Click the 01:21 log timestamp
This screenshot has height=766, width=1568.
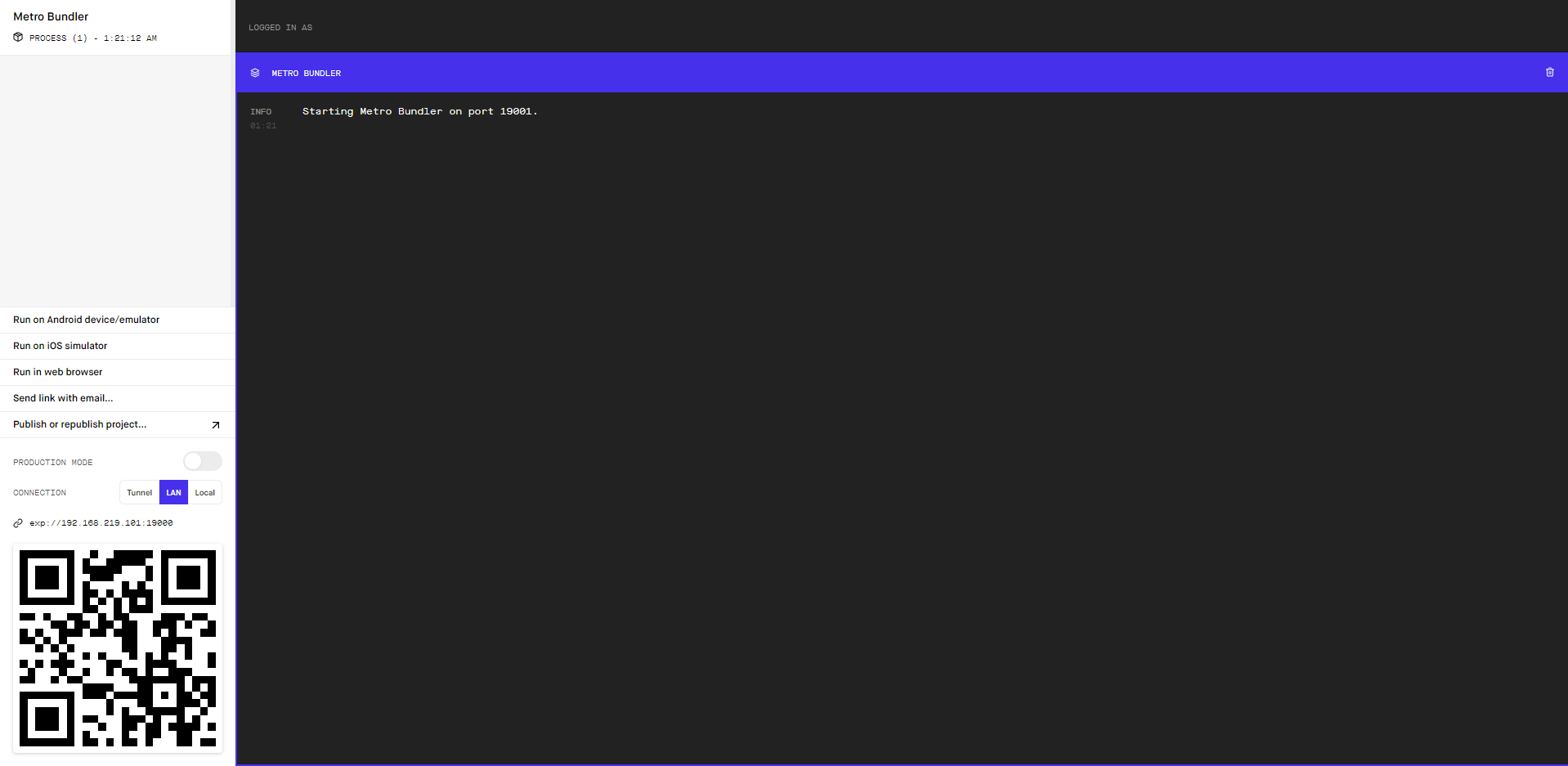click(263, 126)
